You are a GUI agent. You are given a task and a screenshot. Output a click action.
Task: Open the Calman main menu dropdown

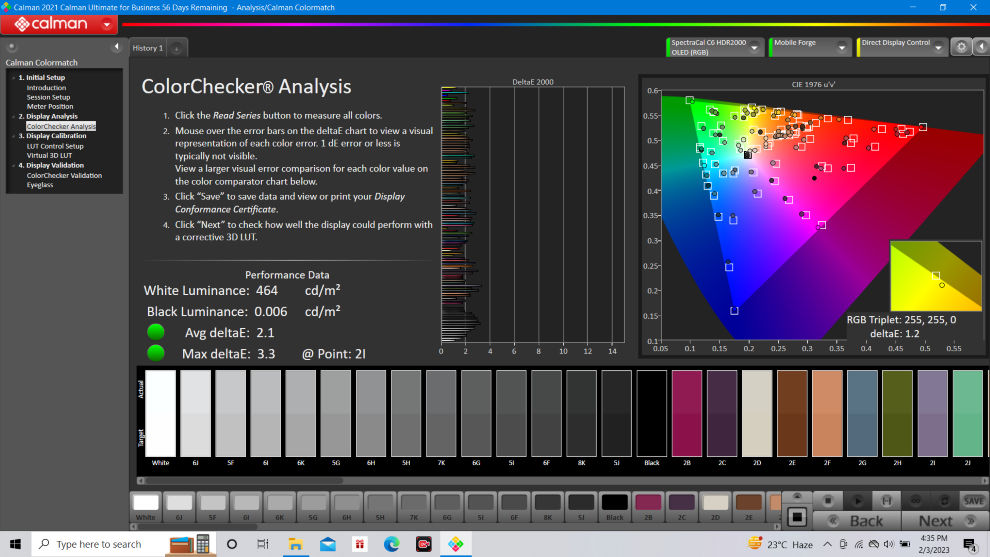(x=107, y=25)
